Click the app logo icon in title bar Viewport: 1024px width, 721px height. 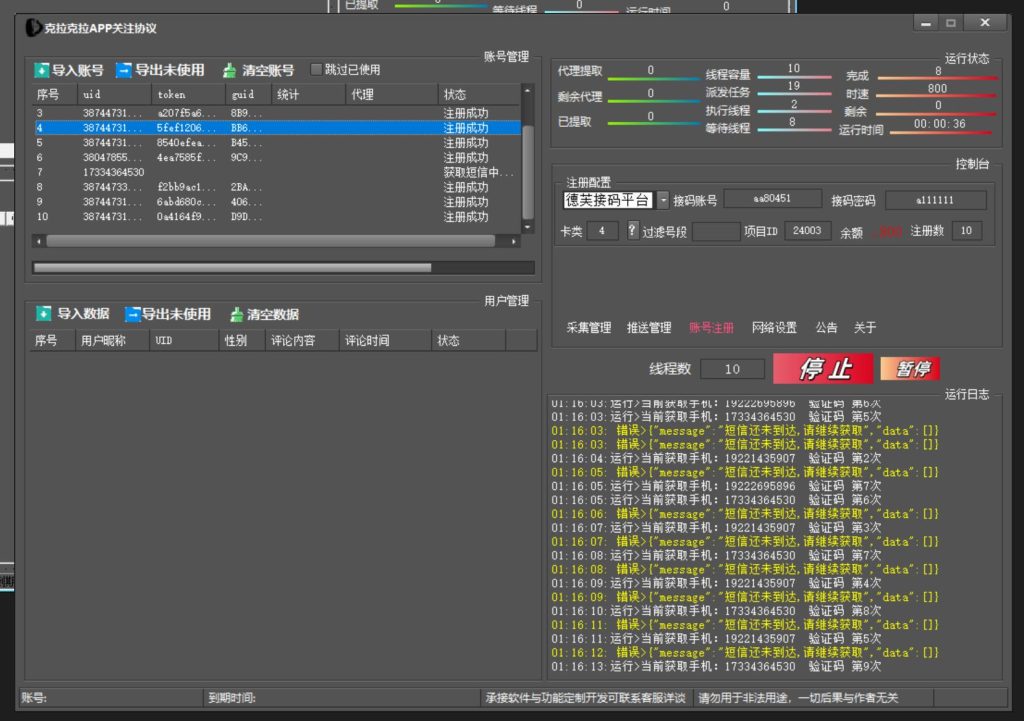33,28
